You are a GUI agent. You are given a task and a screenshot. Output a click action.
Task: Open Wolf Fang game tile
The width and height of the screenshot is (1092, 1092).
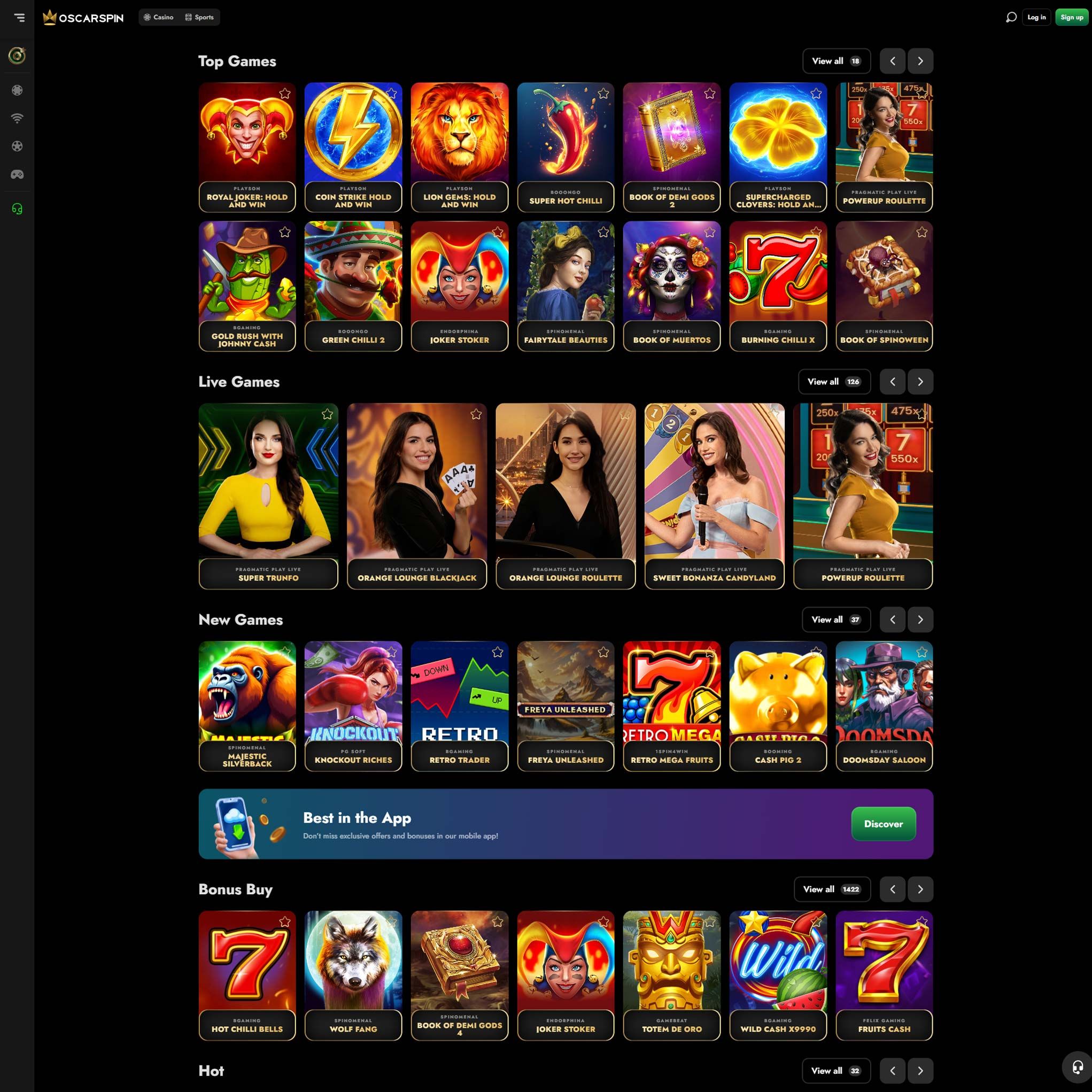click(x=353, y=975)
